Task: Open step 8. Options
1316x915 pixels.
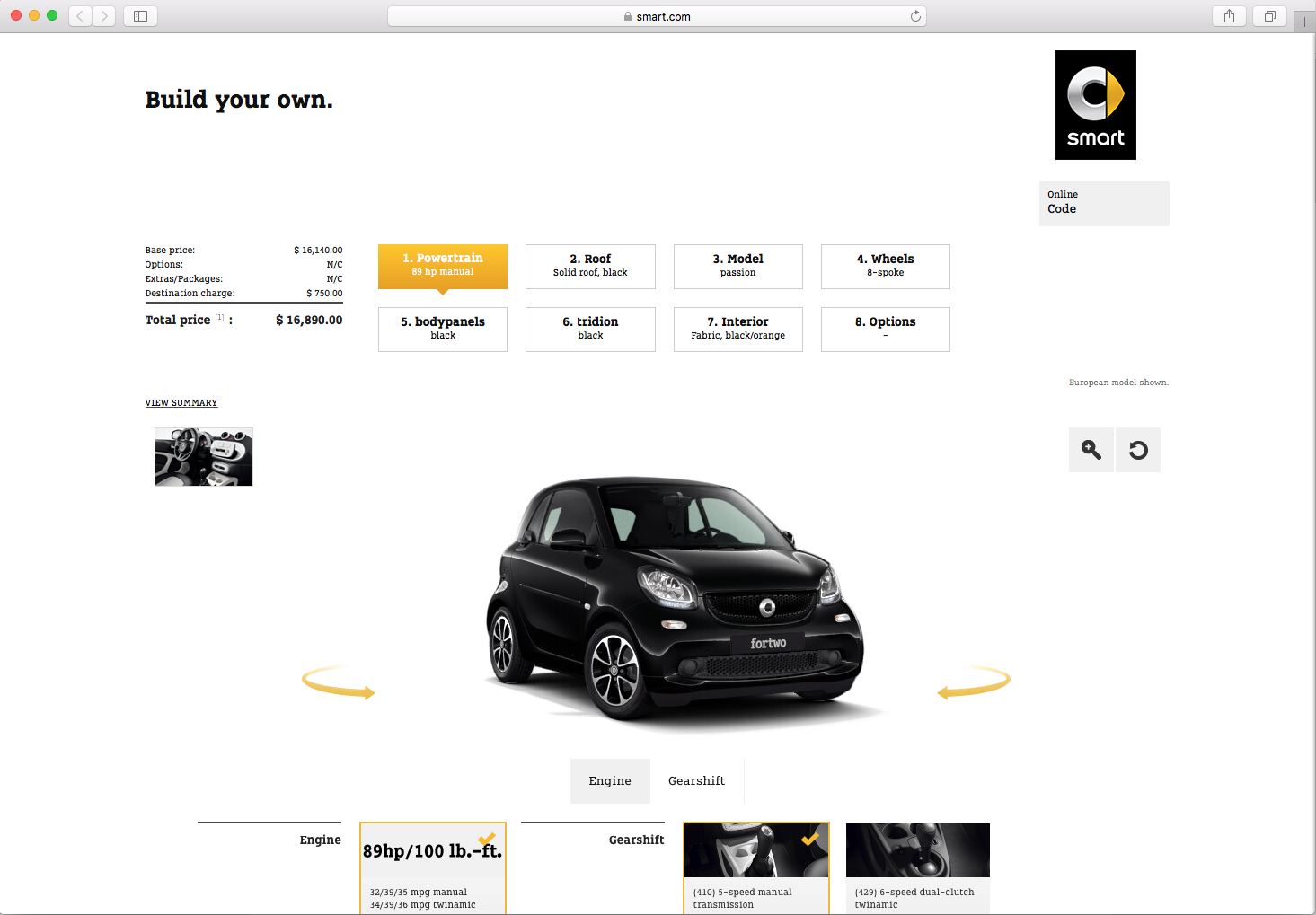Action: click(886, 330)
